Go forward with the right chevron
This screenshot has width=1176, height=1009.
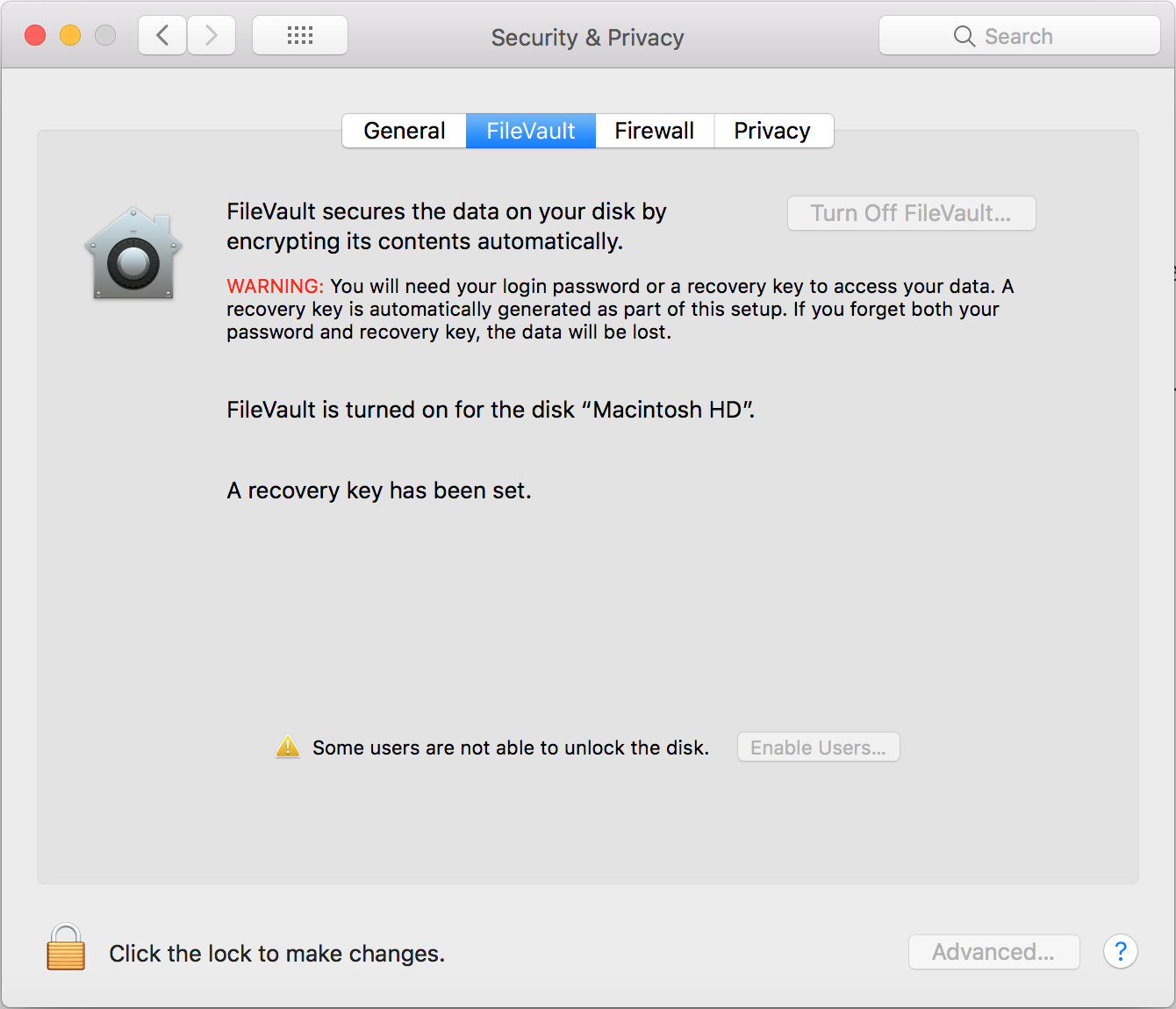pyautogui.click(x=212, y=35)
